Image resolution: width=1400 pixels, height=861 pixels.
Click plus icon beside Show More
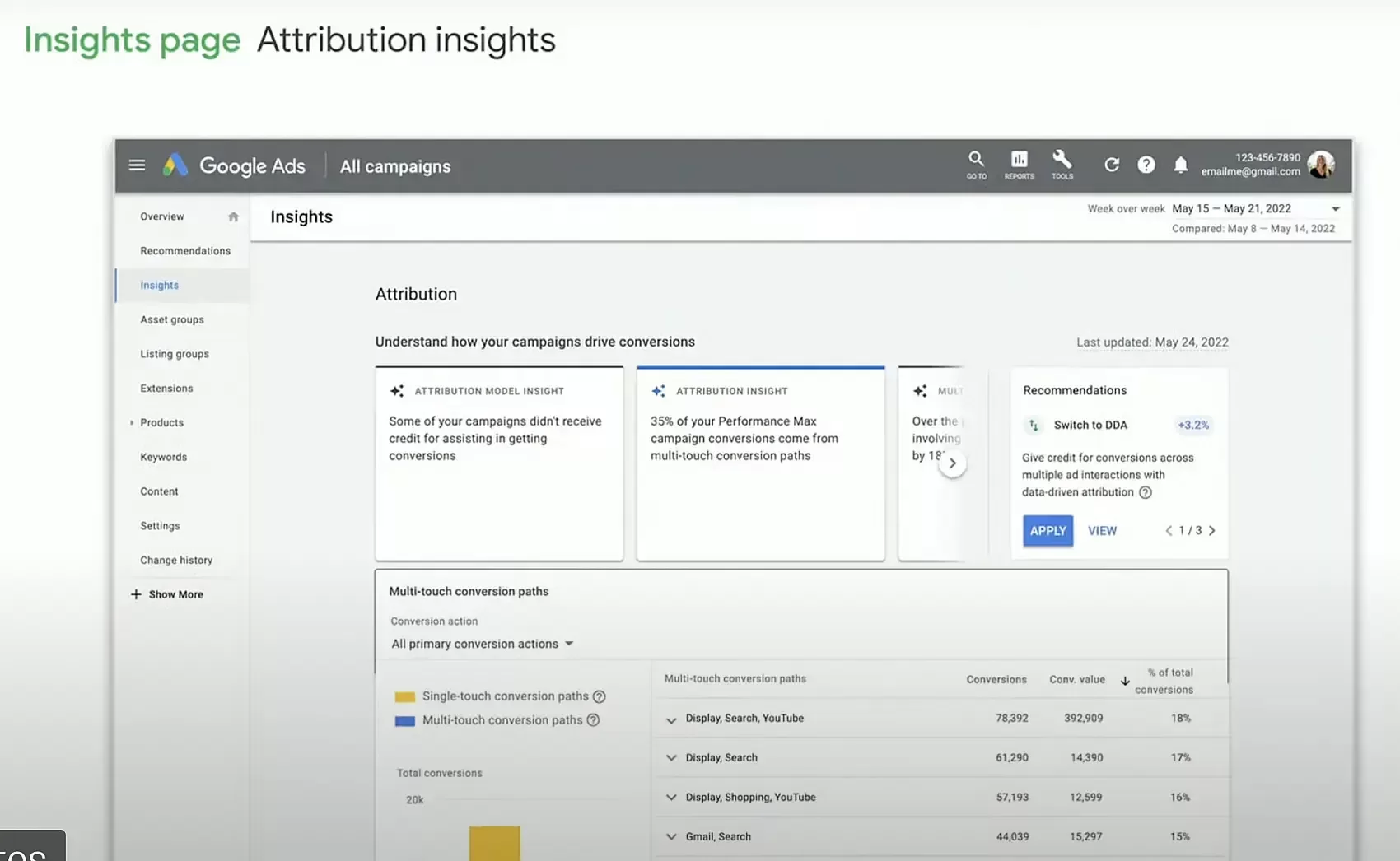[136, 594]
